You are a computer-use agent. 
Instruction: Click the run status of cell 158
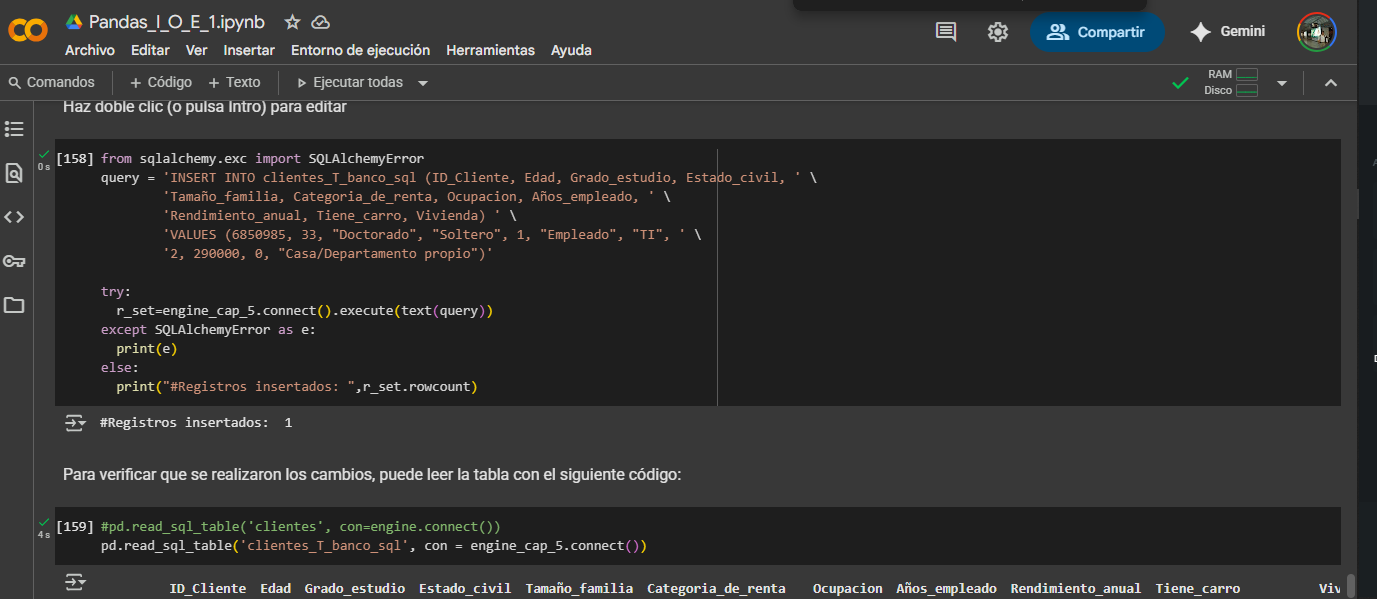click(x=44, y=159)
